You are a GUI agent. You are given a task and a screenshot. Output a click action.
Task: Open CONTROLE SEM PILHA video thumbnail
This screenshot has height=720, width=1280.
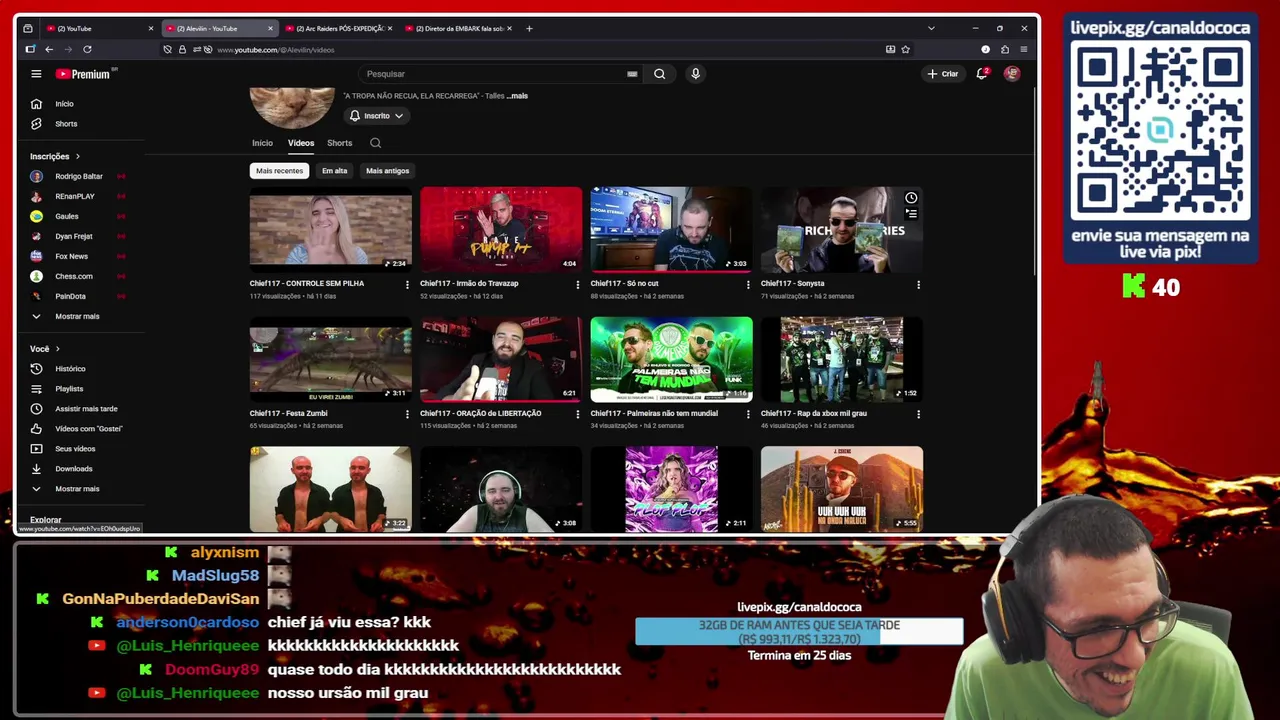pyautogui.click(x=331, y=229)
